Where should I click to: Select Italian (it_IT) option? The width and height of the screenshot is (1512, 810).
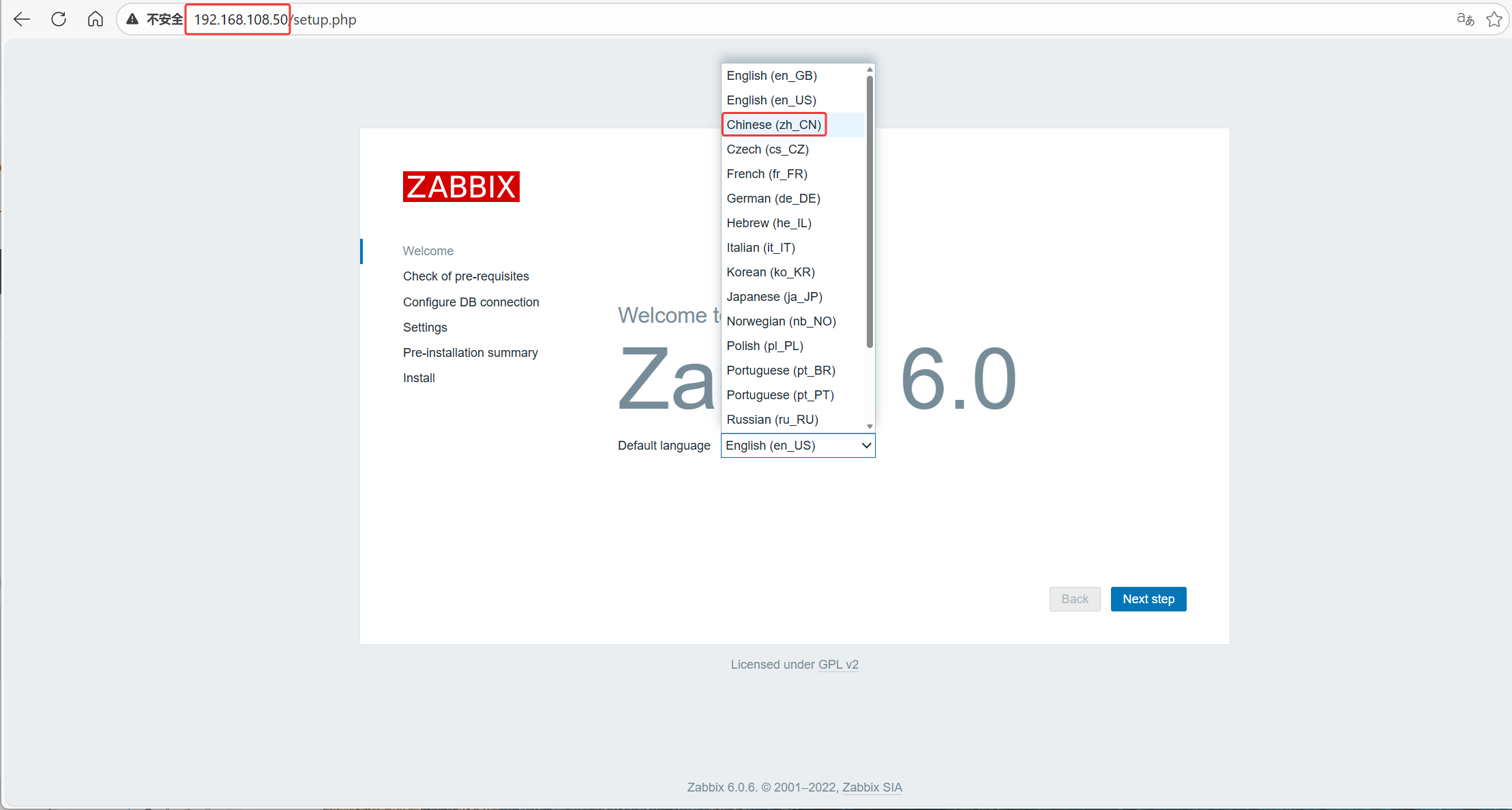tap(793, 248)
